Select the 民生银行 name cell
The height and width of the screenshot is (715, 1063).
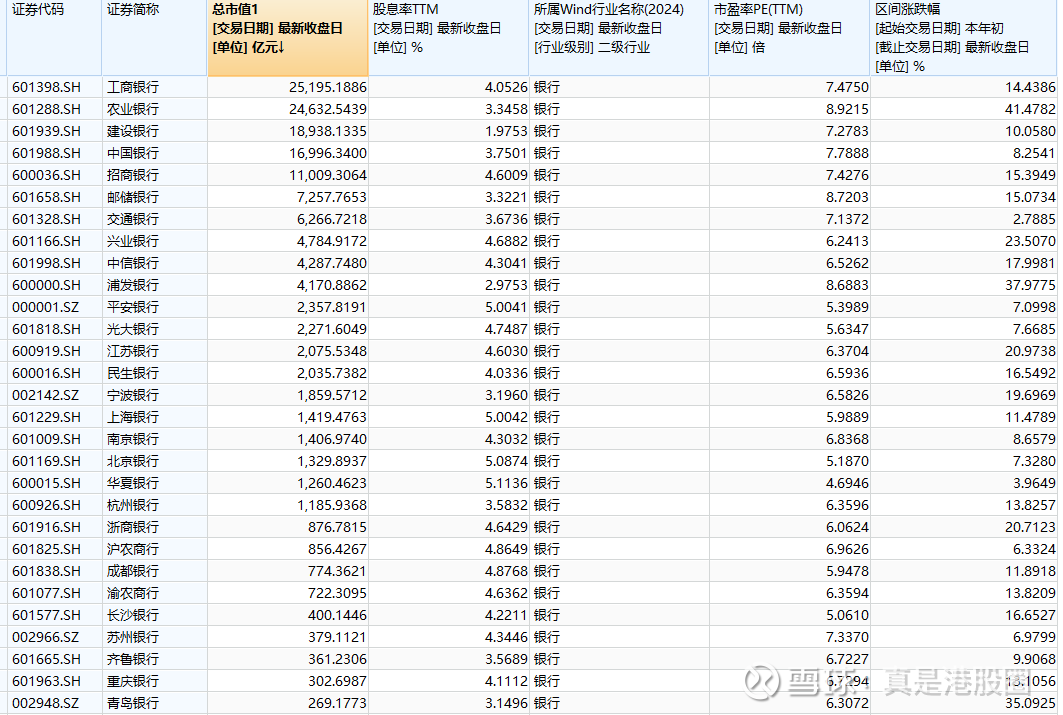[133, 373]
